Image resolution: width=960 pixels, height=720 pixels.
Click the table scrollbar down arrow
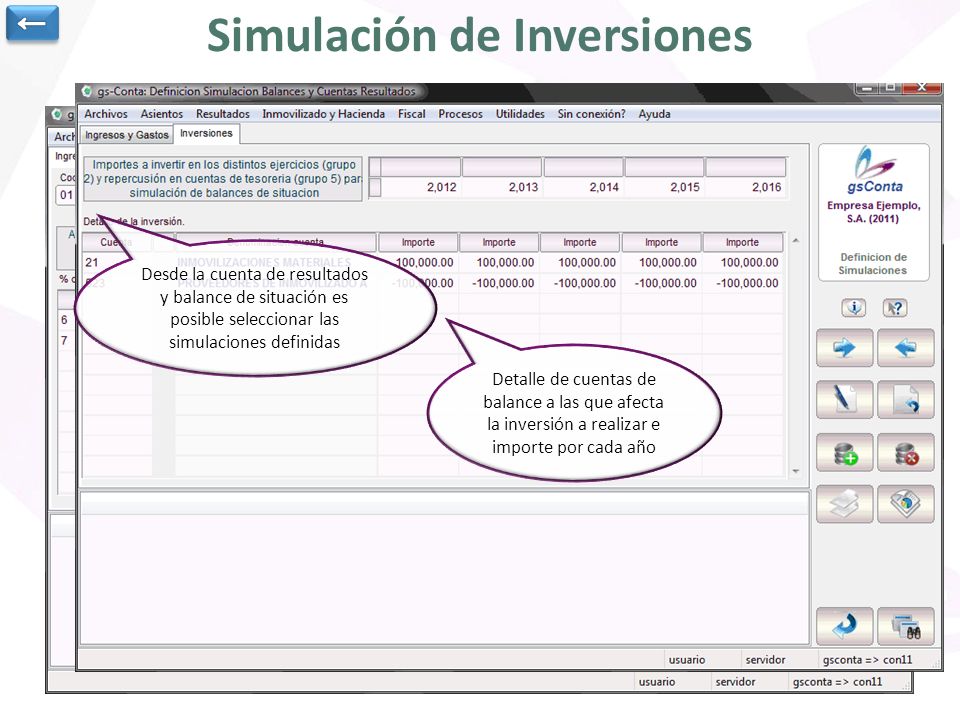[795, 471]
